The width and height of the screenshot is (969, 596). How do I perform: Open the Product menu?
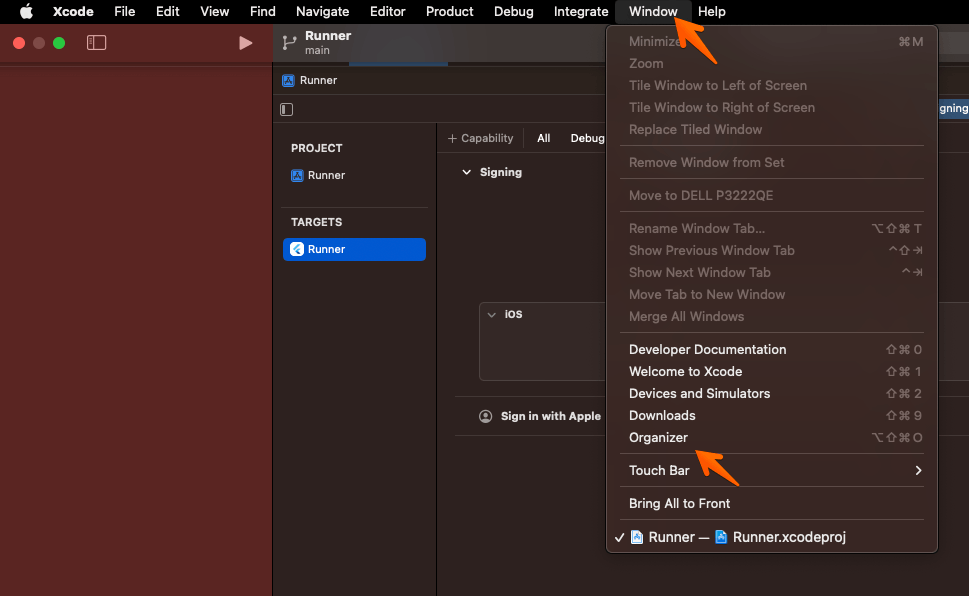449,11
